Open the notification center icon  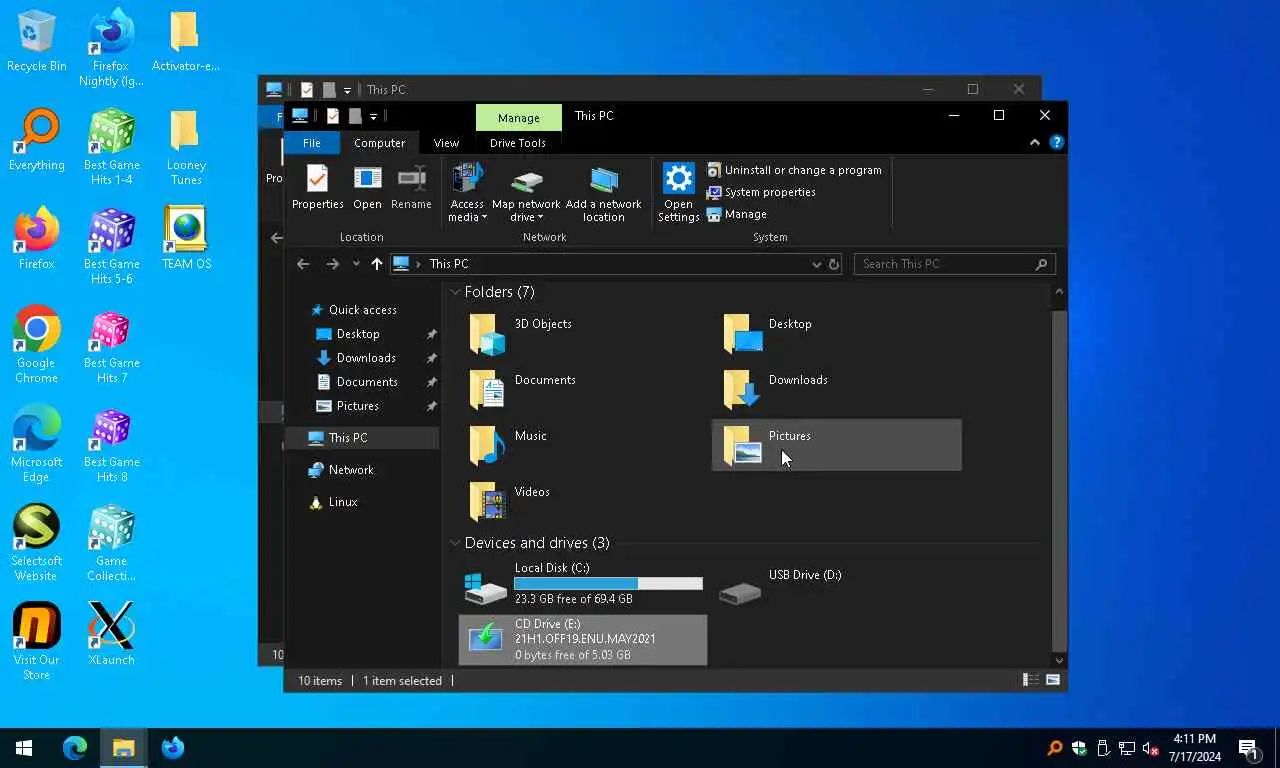(x=1248, y=748)
